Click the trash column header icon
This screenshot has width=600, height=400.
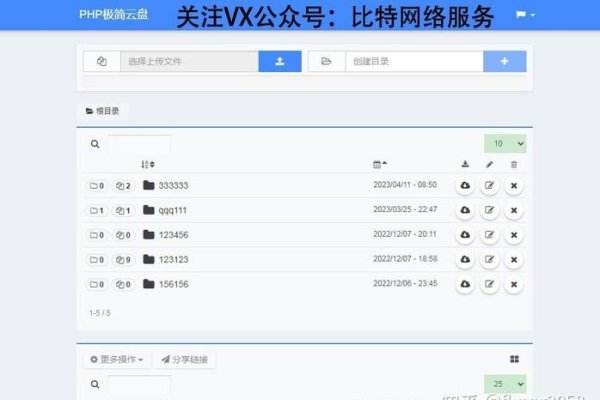(x=514, y=165)
